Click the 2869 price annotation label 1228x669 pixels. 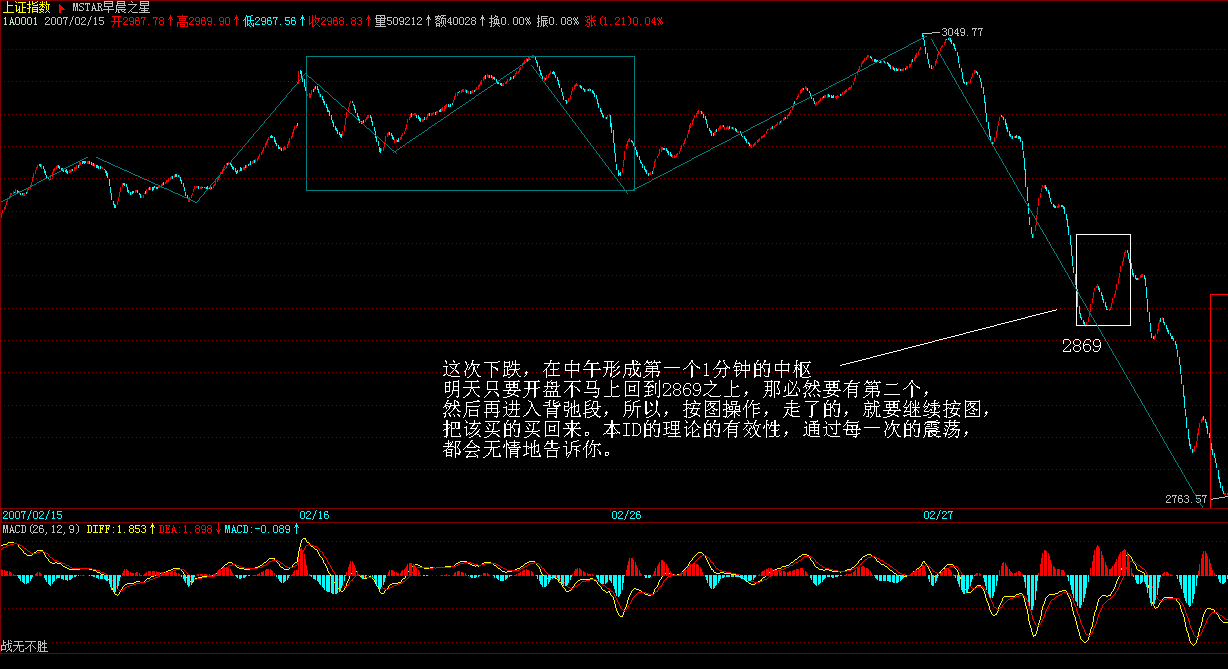(x=1082, y=346)
